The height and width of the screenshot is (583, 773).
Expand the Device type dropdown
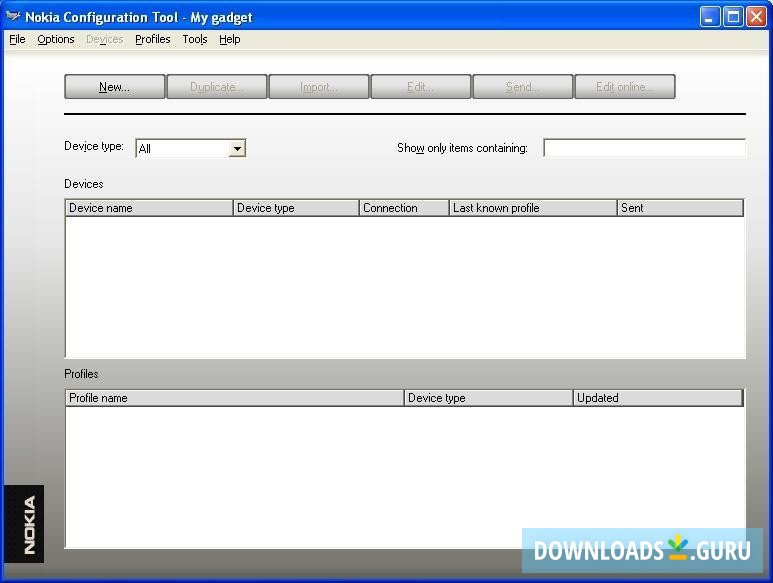237,148
